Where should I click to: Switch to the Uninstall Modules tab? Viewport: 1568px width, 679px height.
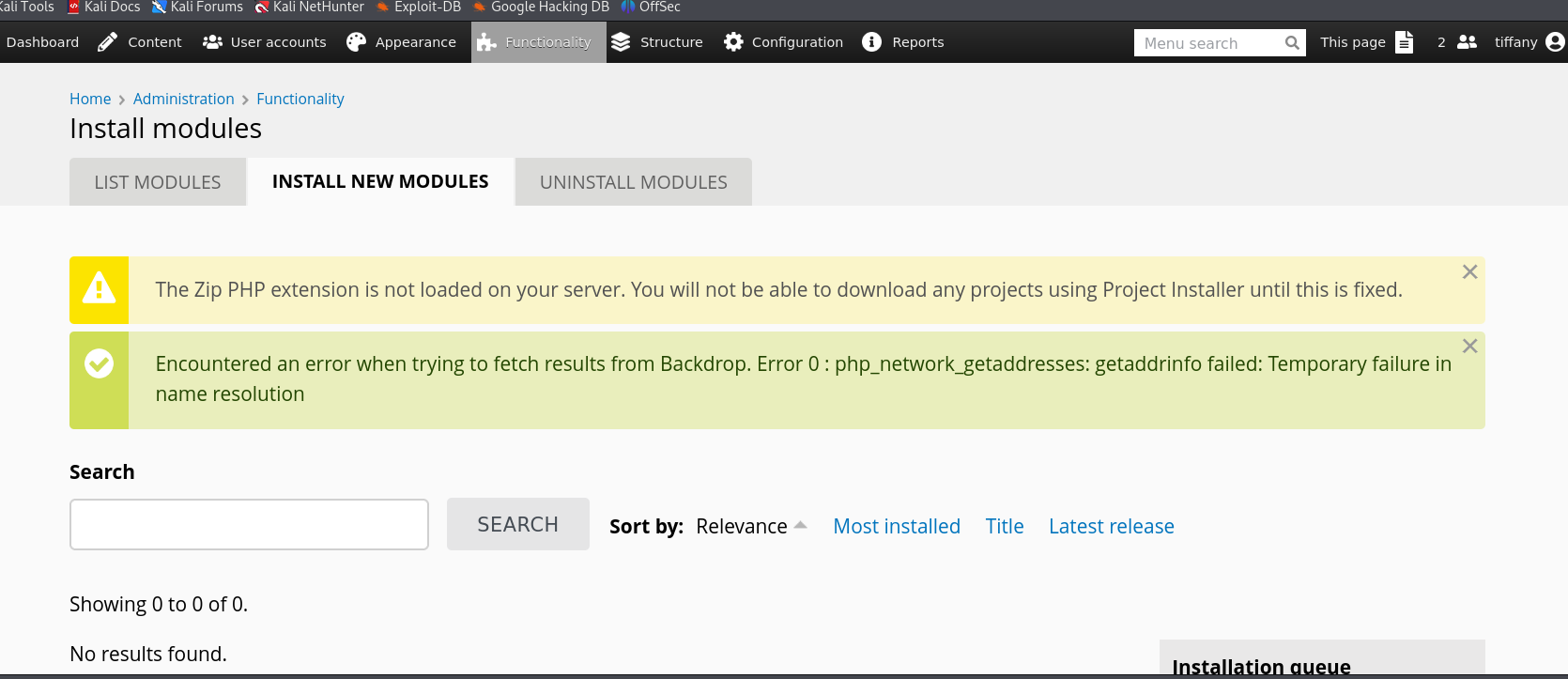[x=634, y=182]
